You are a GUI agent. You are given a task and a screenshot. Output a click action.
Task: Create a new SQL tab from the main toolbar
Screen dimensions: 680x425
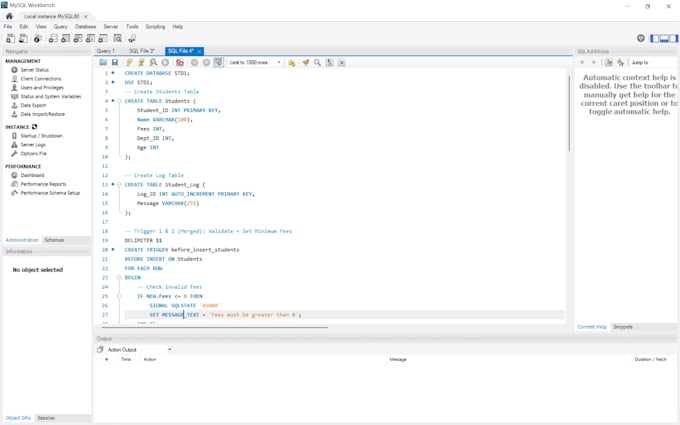10,39
